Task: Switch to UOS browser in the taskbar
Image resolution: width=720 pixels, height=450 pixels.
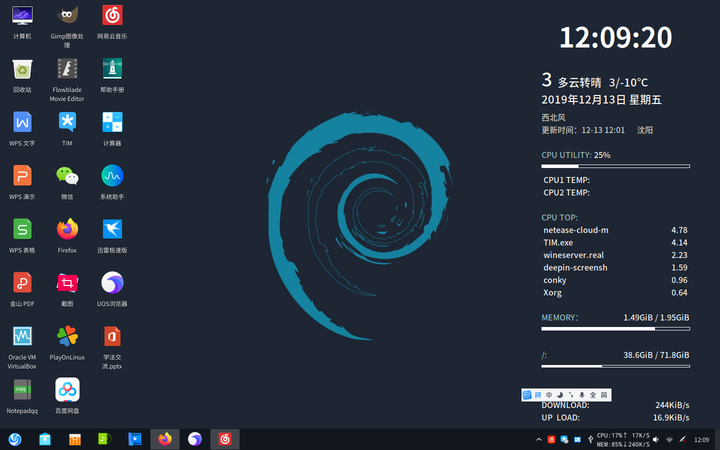Action: point(195,439)
